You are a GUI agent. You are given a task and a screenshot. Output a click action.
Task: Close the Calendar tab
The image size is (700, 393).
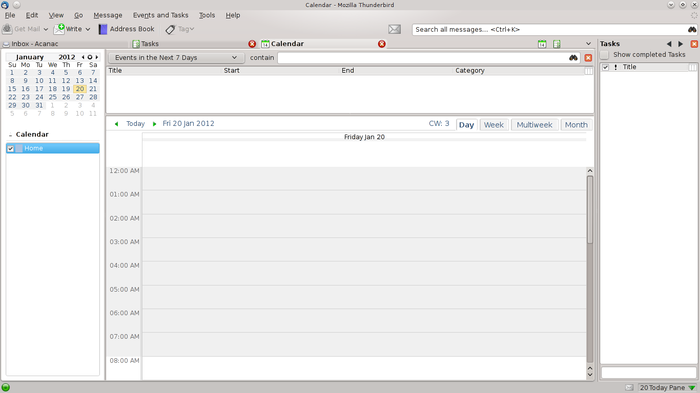pos(381,44)
